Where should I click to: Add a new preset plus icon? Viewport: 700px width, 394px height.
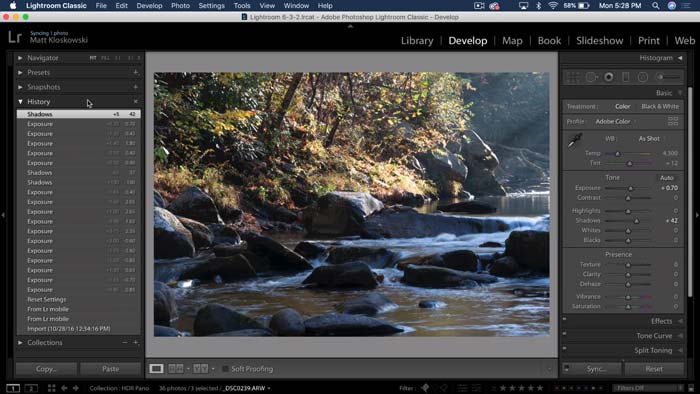click(135, 72)
